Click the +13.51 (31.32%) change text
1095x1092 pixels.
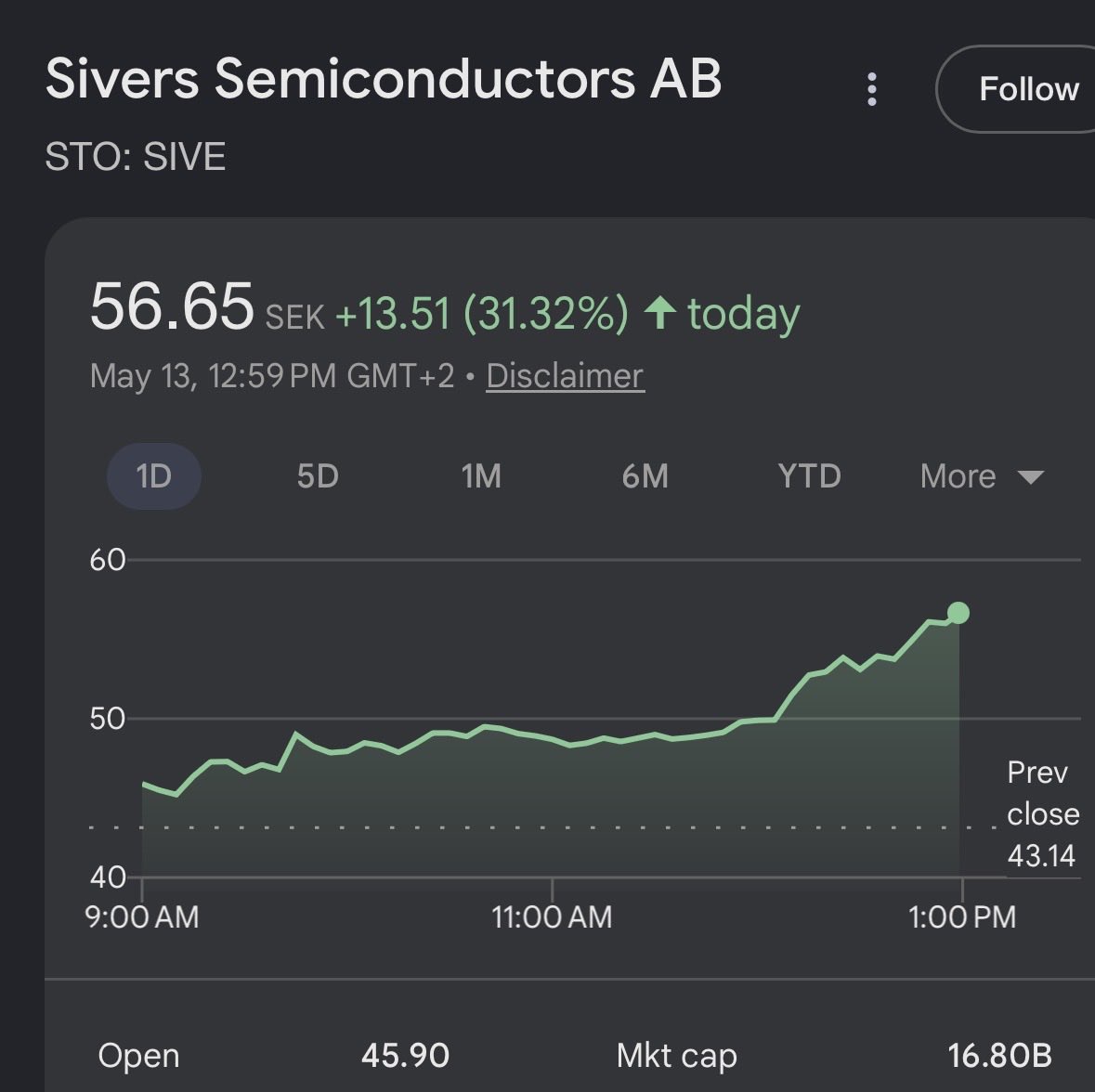pos(482,313)
